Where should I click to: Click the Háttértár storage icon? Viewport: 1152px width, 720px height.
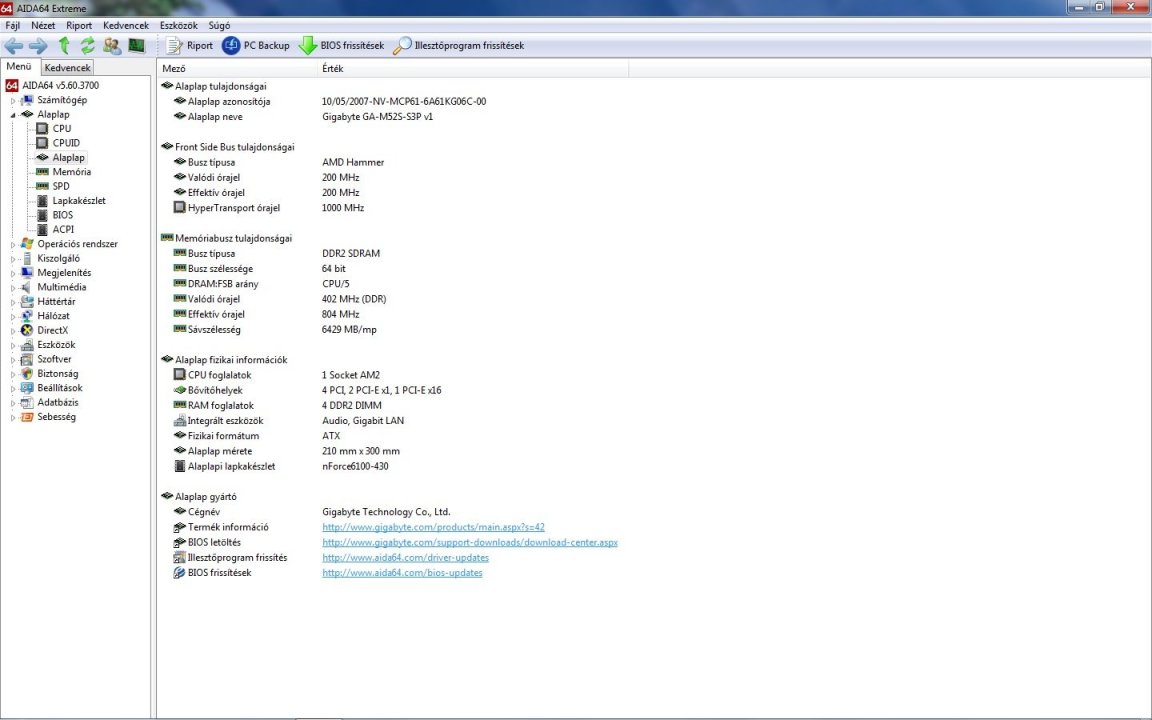tap(27, 301)
